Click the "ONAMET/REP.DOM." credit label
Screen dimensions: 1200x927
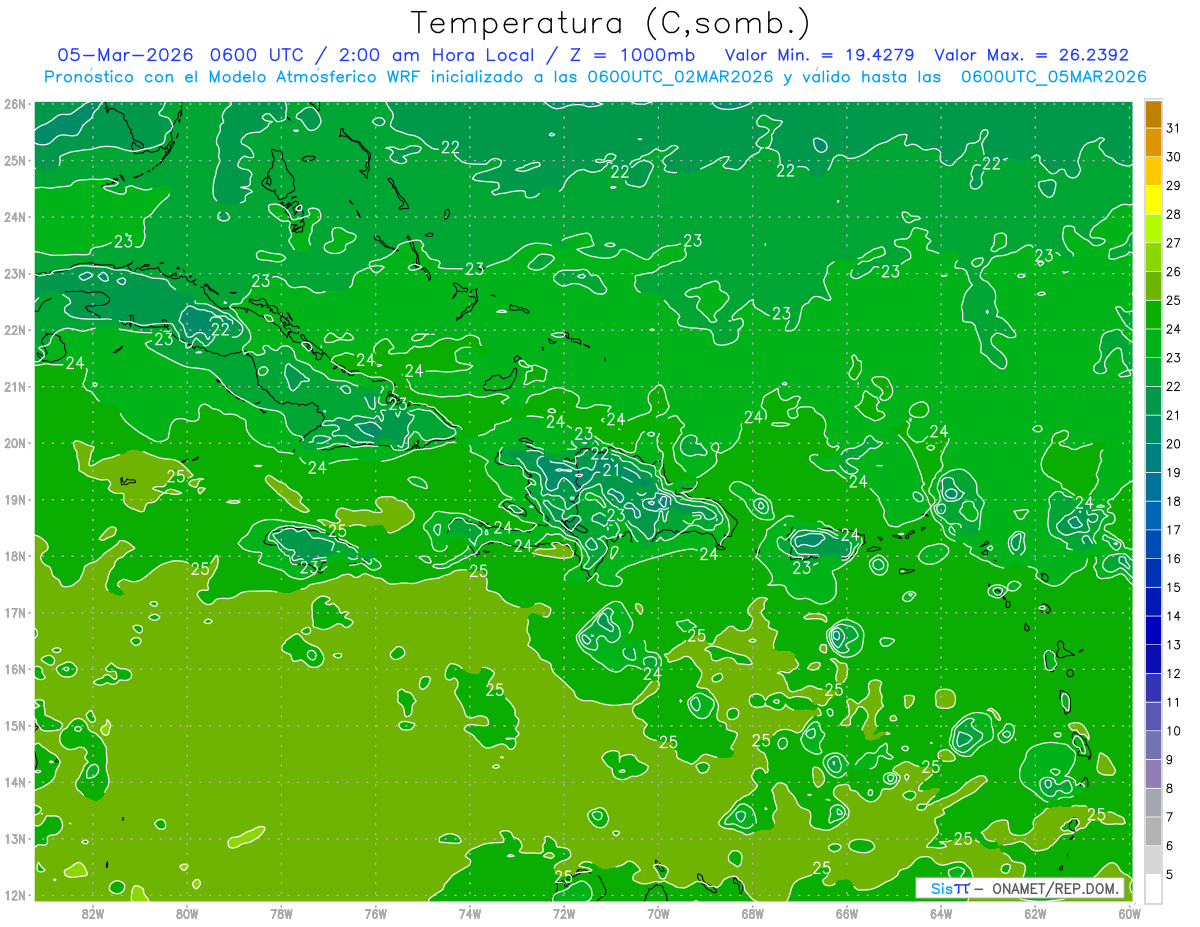[x=1056, y=888]
